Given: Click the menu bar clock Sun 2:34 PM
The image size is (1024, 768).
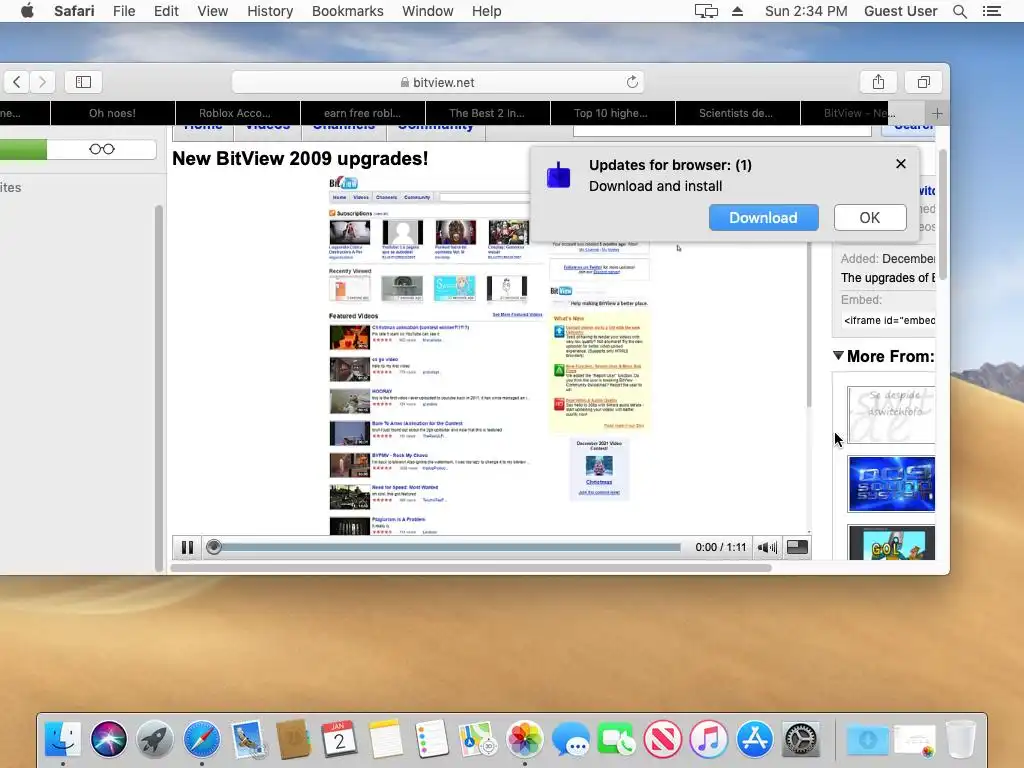Looking at the screenshot, I should tap(806, 11).
